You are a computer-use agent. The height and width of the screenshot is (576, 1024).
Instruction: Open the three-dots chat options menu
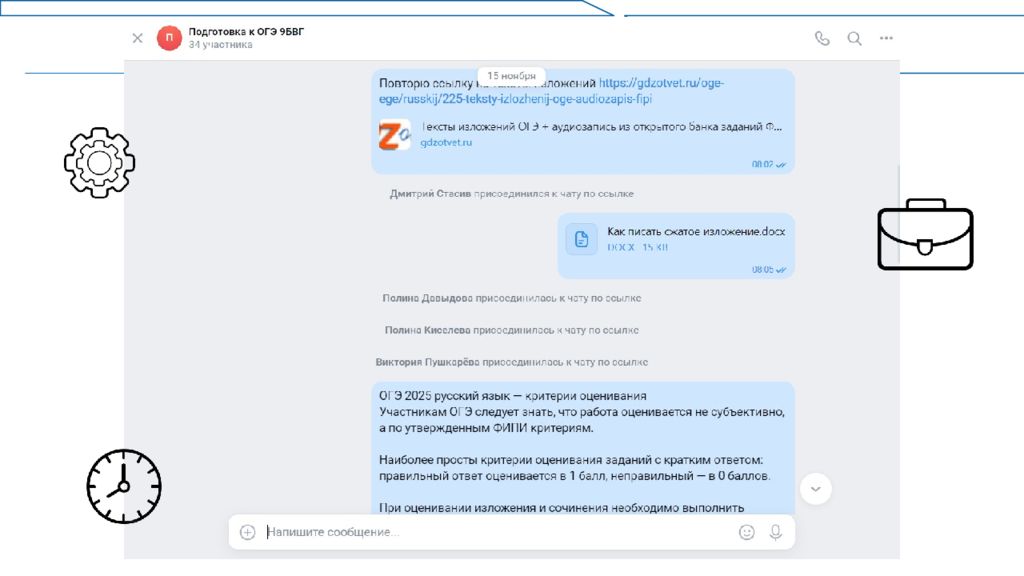[886, 39]
